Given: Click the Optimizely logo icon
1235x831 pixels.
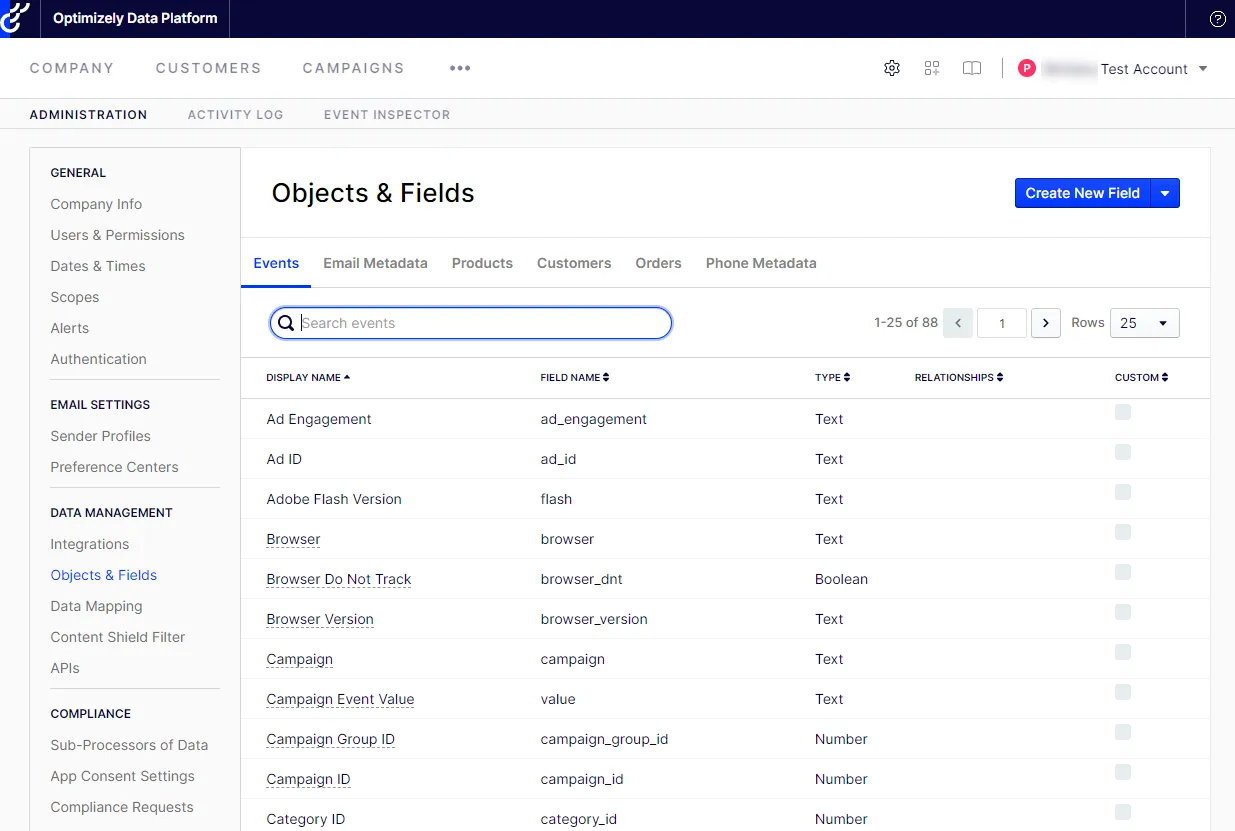Looking at the screenshot, I should click(x=15, y=18).
